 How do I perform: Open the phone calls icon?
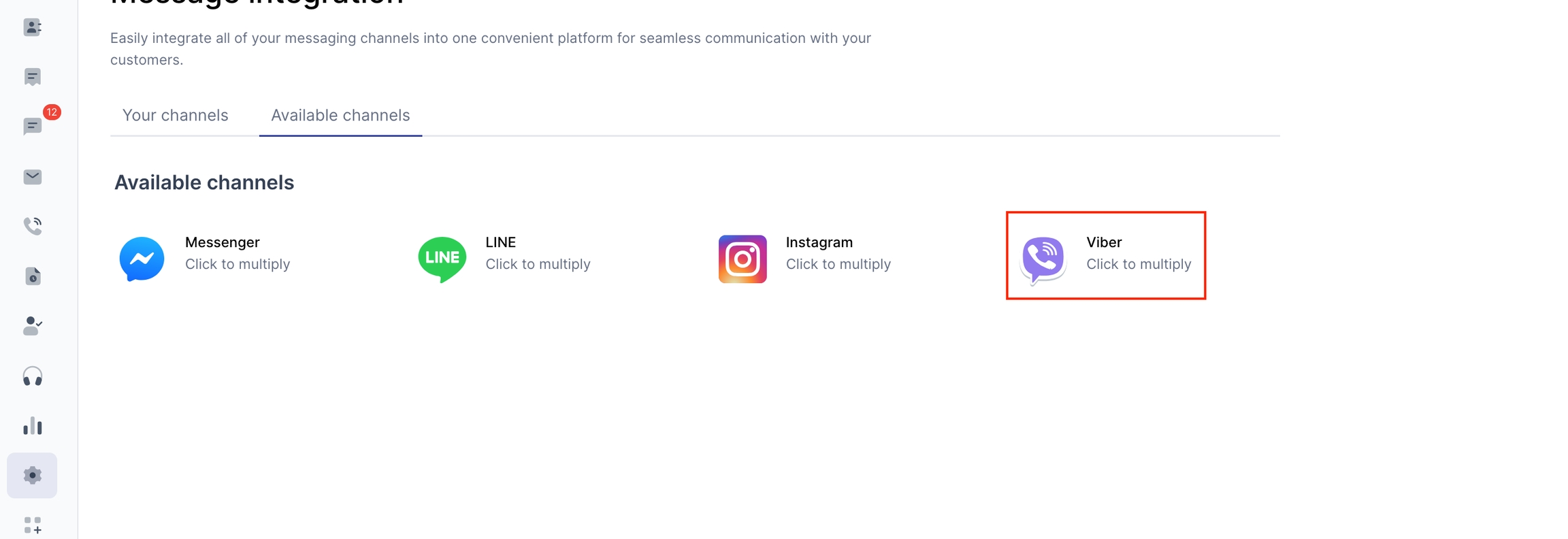point(32,226)
